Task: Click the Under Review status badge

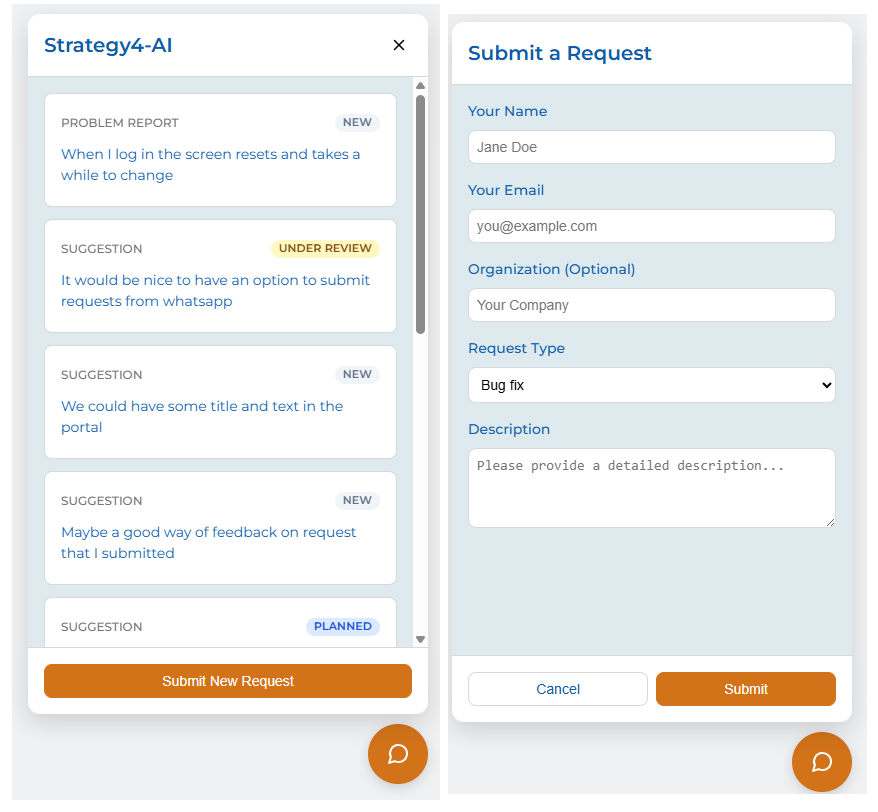Action: 325,248
